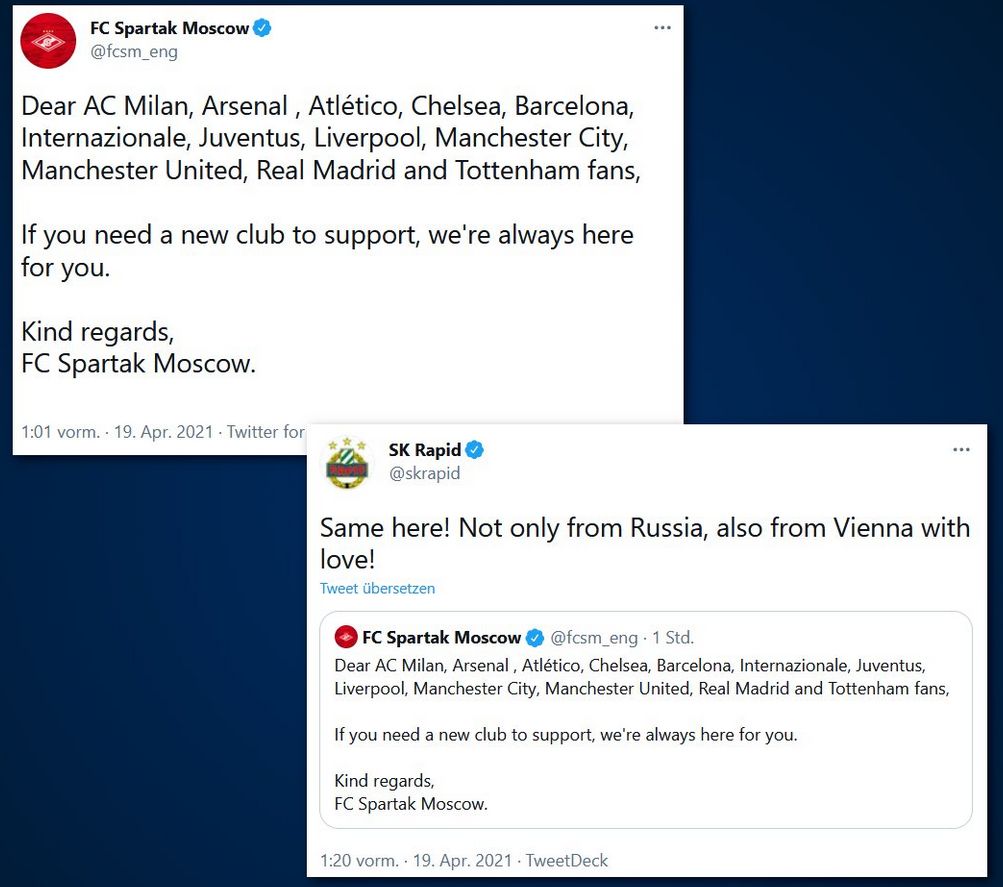Click the SK Rapid club crest avatar
Image resolution: width=1003 pixels, height=887 pixels.
(347, 463)
